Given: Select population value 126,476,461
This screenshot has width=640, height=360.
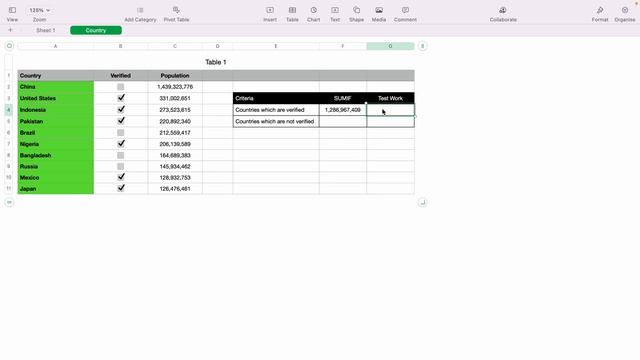Looking at the screenshot, I should [x=175, y=189].
